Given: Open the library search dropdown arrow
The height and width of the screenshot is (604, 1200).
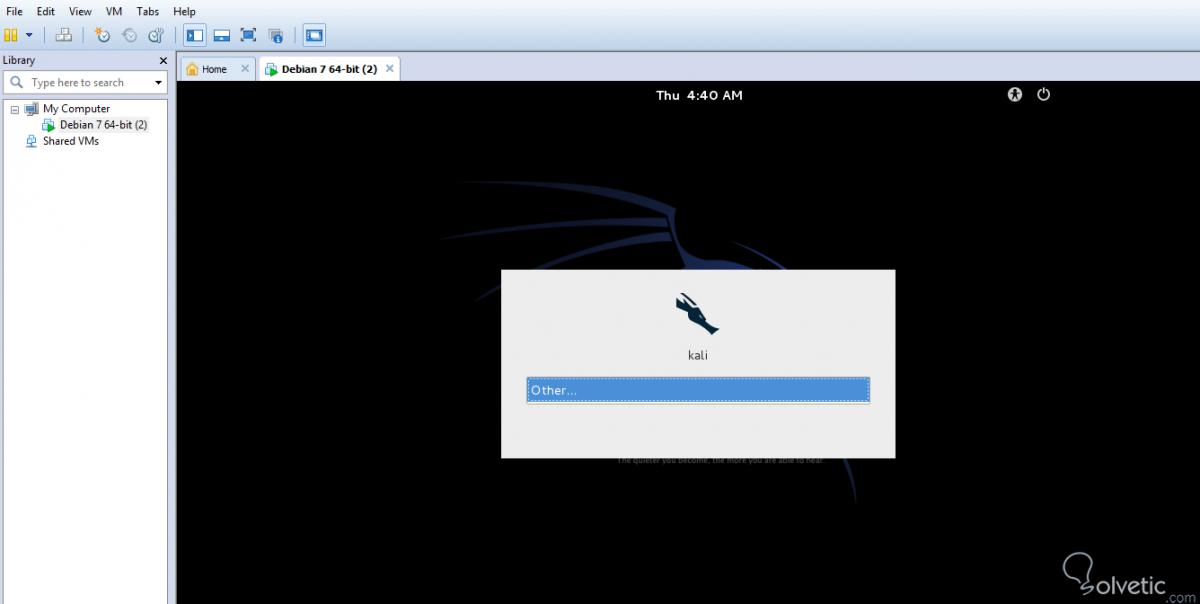Looking at the screenshot, I should click(158, 83).
